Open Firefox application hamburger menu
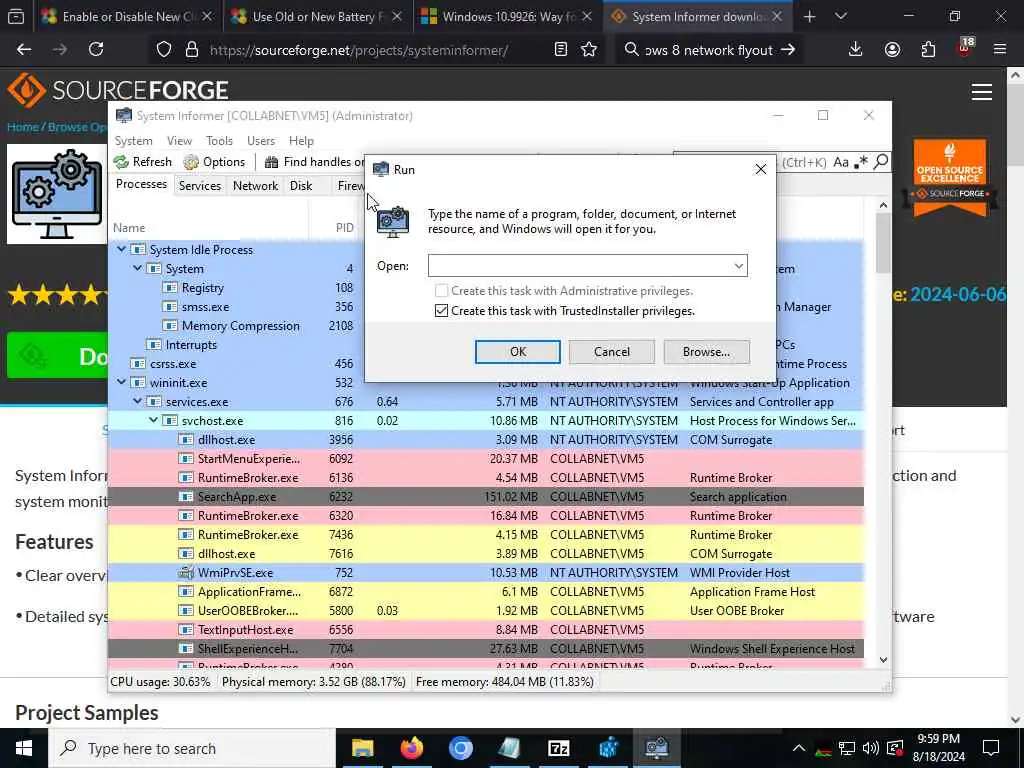 pyautogui.click(x=999, y=49)
